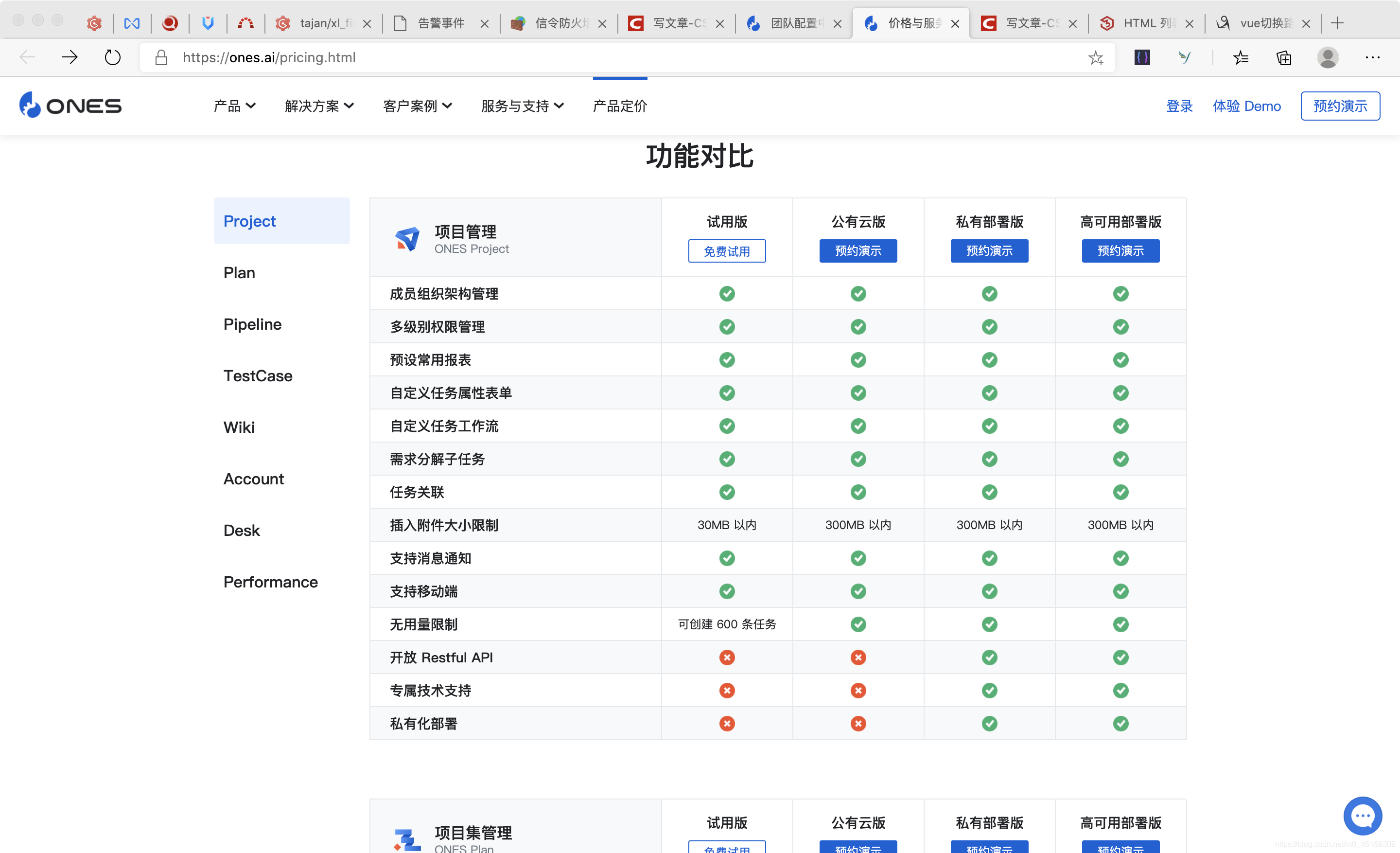Viewport: 1400px width, 853px height.
Task: Open the 体验 Demo link
Action: [x=1246, y=107]
